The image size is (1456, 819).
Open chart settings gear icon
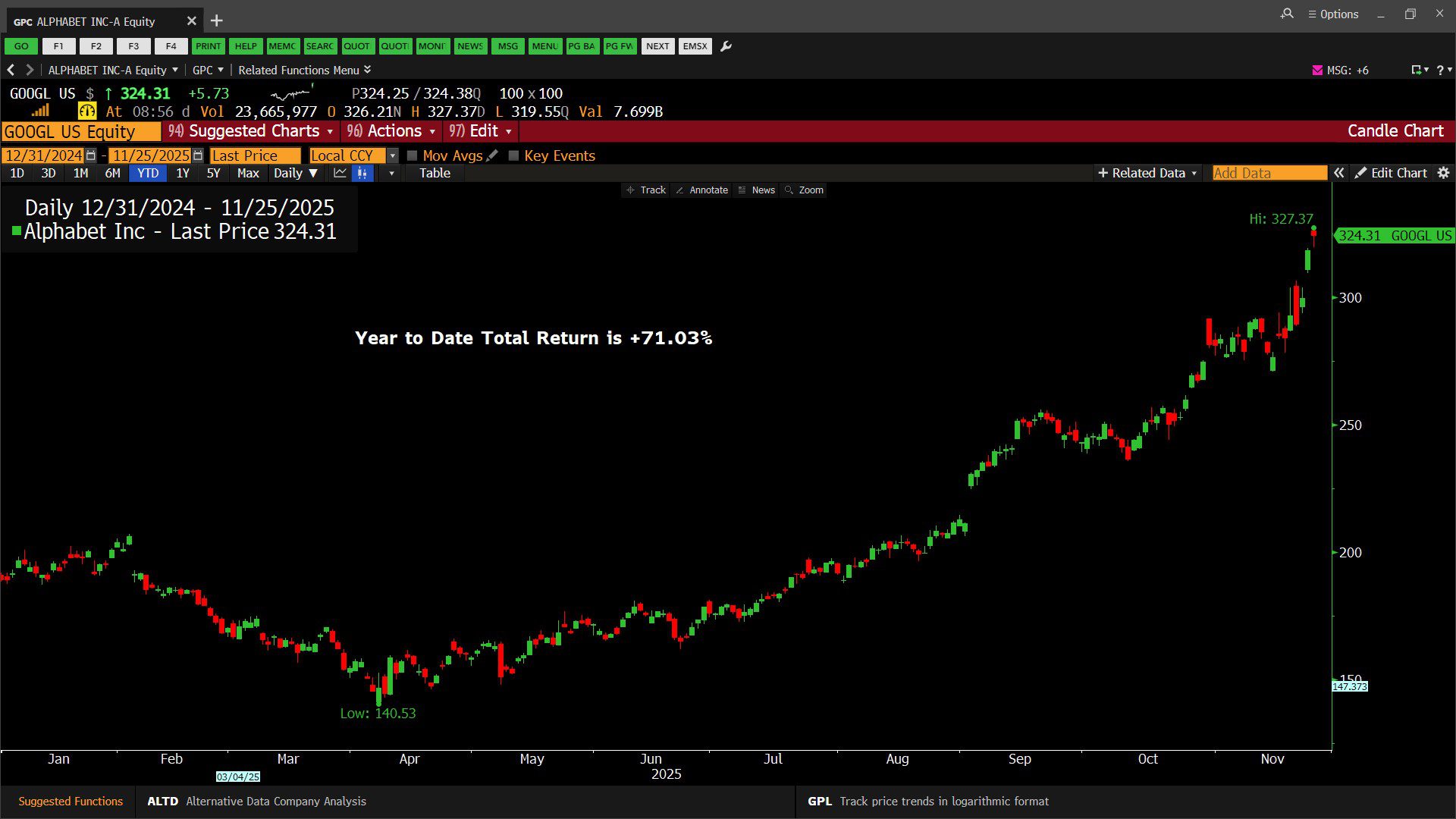[x=1443, y=173]
